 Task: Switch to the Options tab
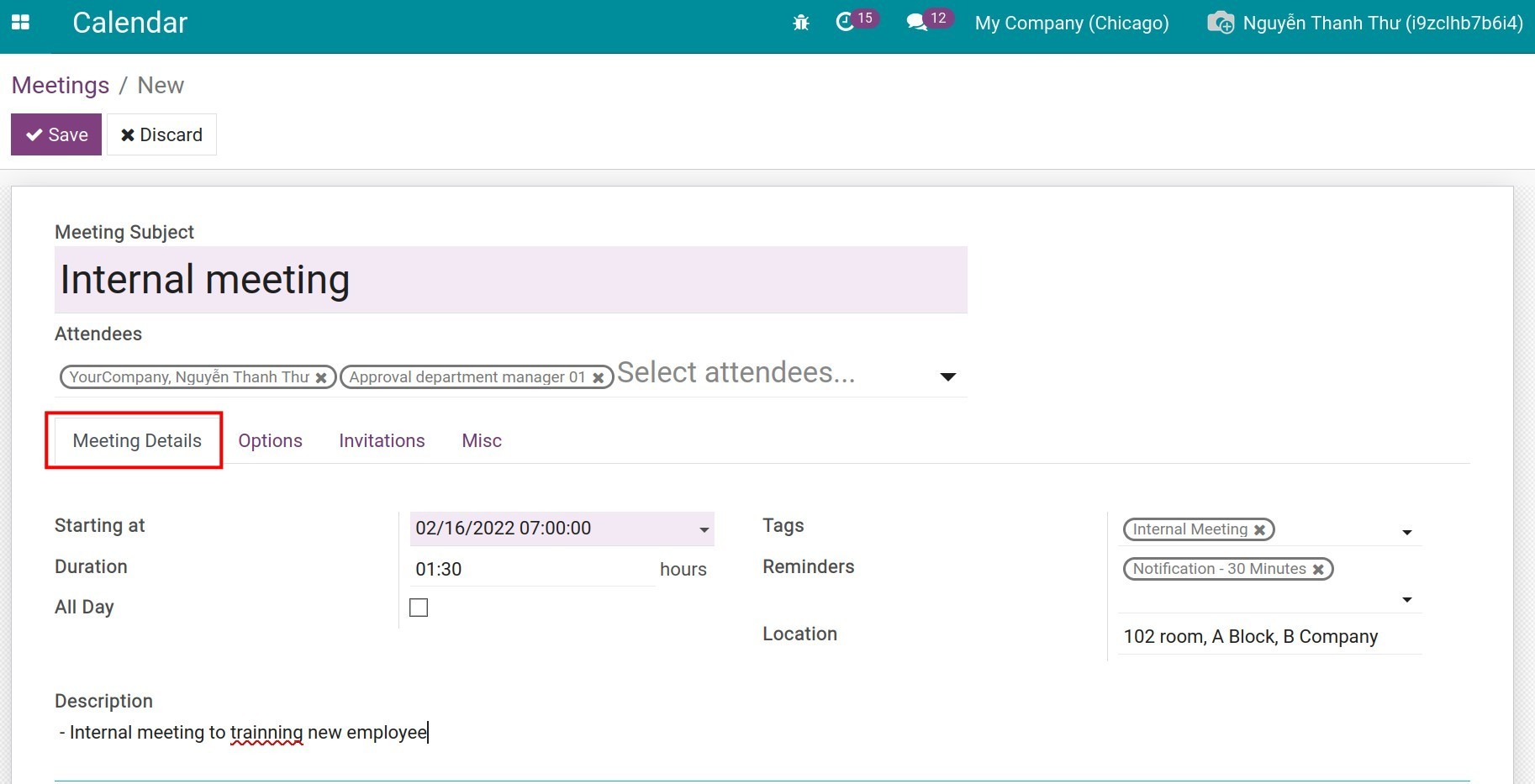click(270, 440)
